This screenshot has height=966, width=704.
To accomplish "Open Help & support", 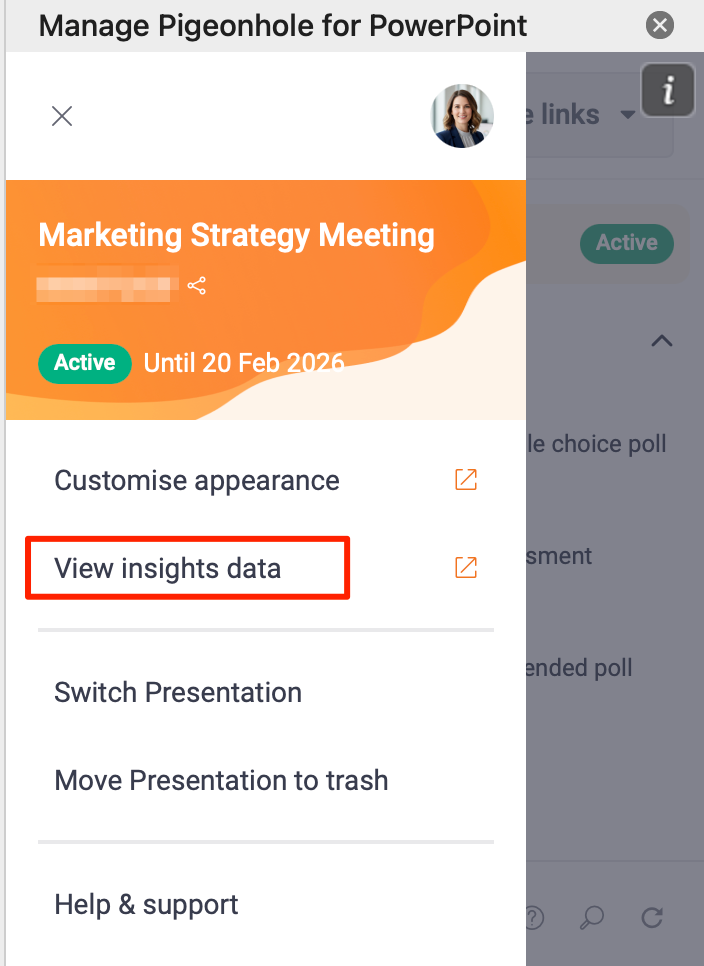I will [146, 905].
